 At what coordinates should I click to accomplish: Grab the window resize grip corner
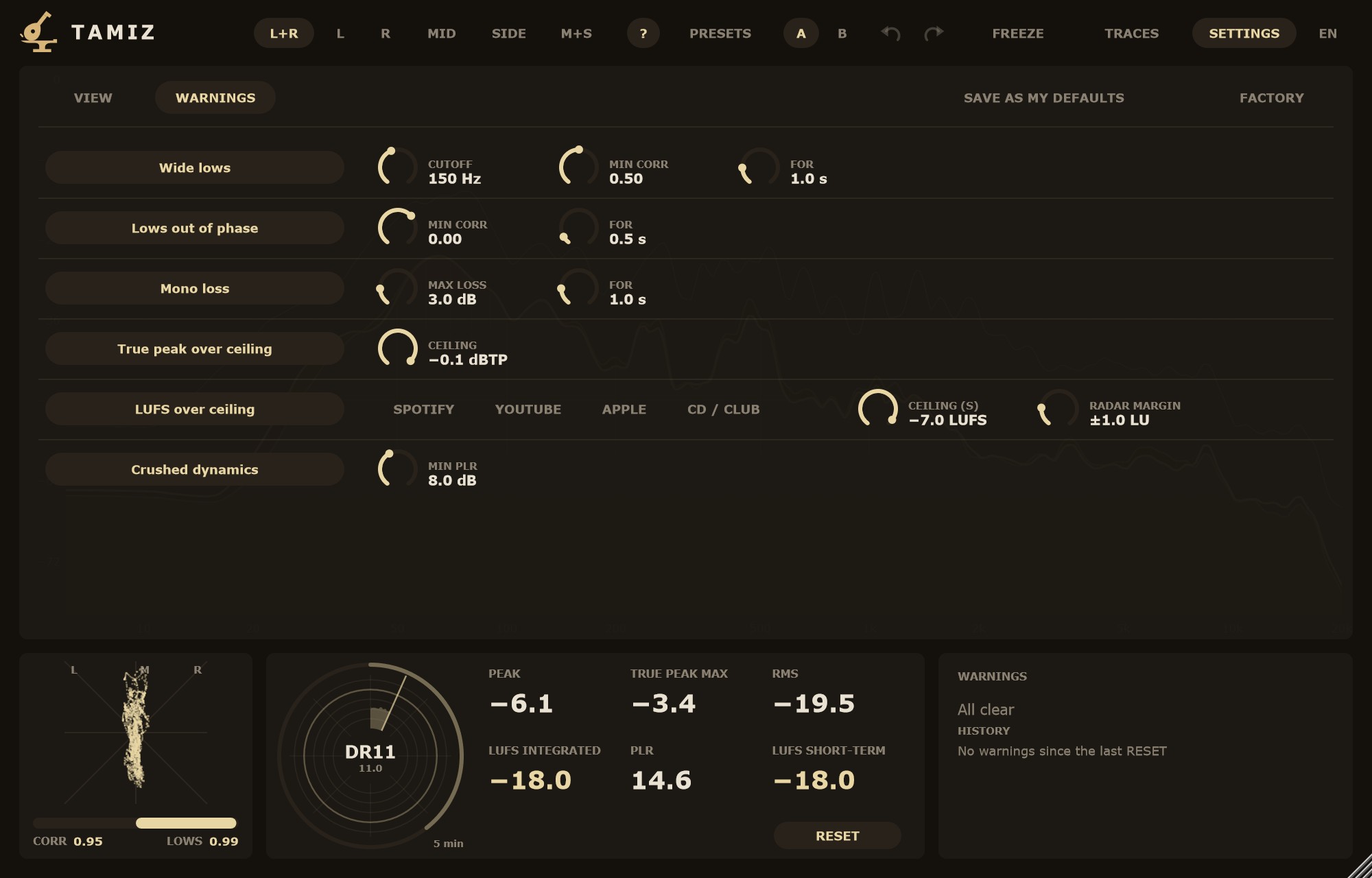1360,866
